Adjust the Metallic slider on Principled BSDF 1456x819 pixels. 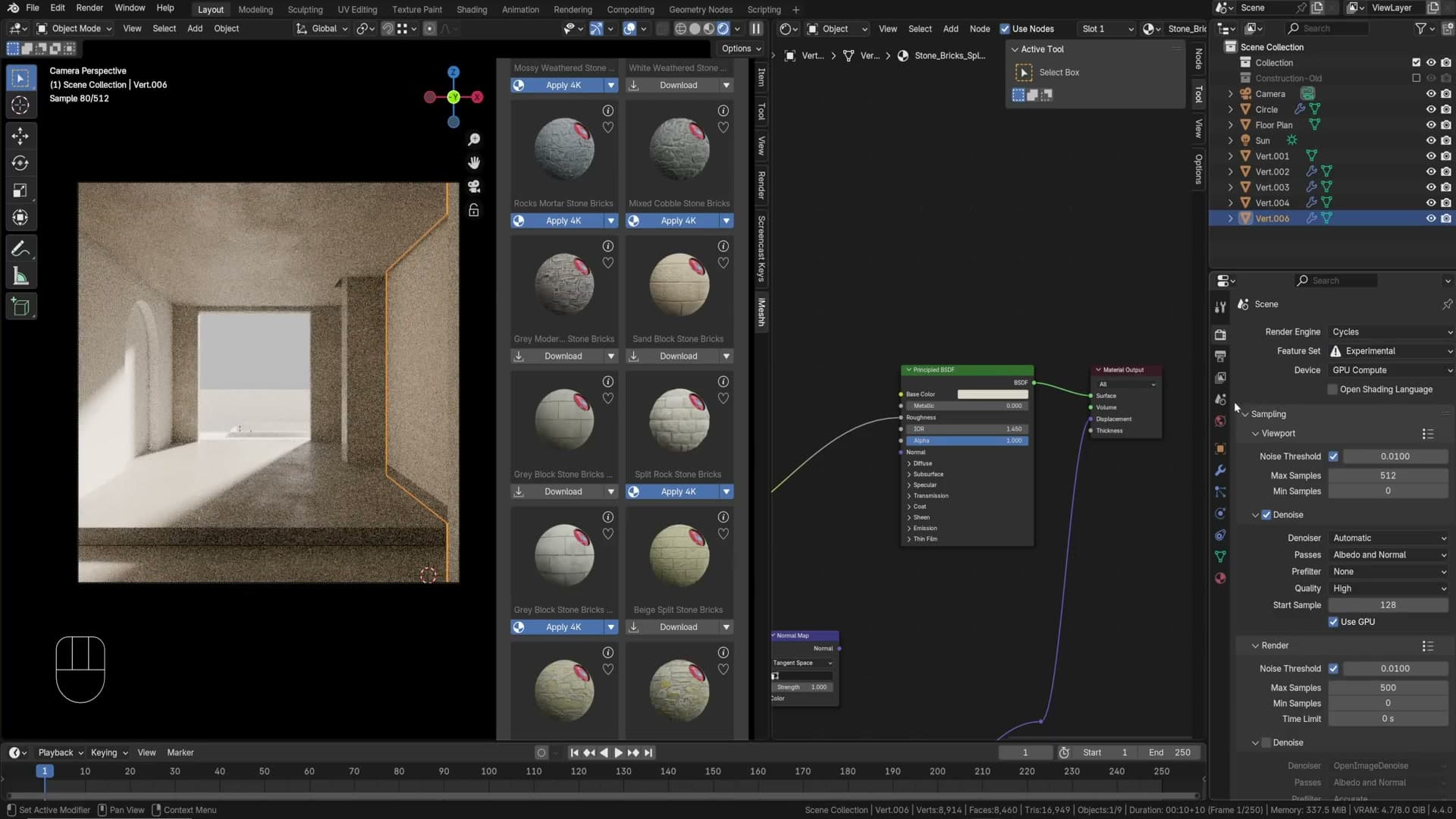coord(967,406)
